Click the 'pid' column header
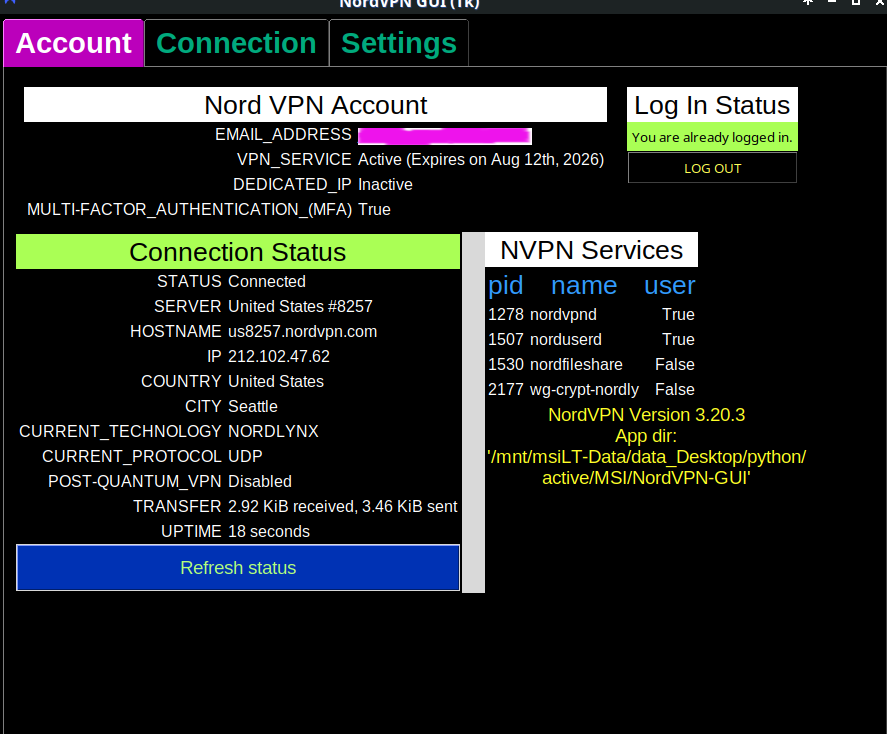This screenshot has width=887, height=734. click(x=506, y=285)
